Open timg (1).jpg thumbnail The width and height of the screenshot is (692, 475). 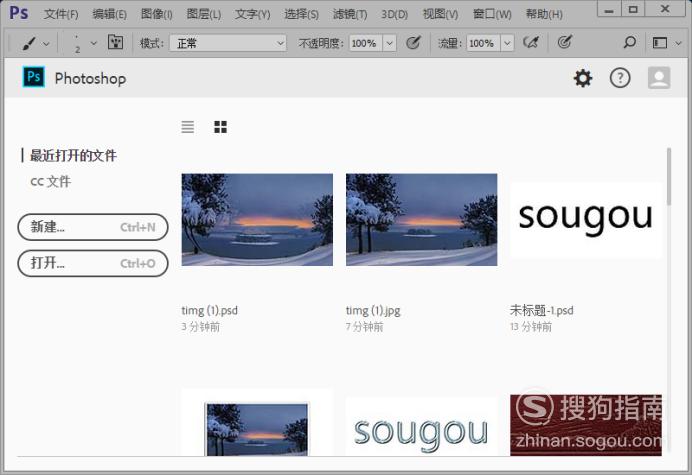pyautogui.click(x=421, y=219)
